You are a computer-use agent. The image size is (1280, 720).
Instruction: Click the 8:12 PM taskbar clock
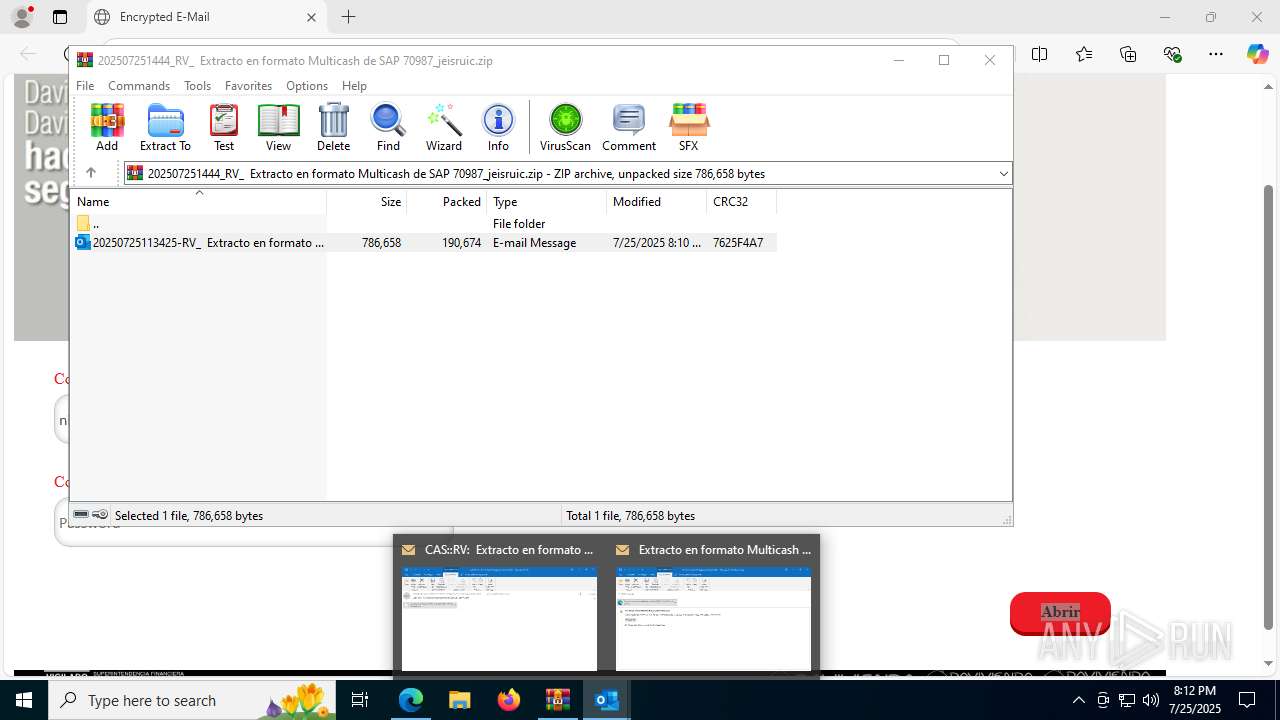pyautogui.click(x=1195, y=700)
